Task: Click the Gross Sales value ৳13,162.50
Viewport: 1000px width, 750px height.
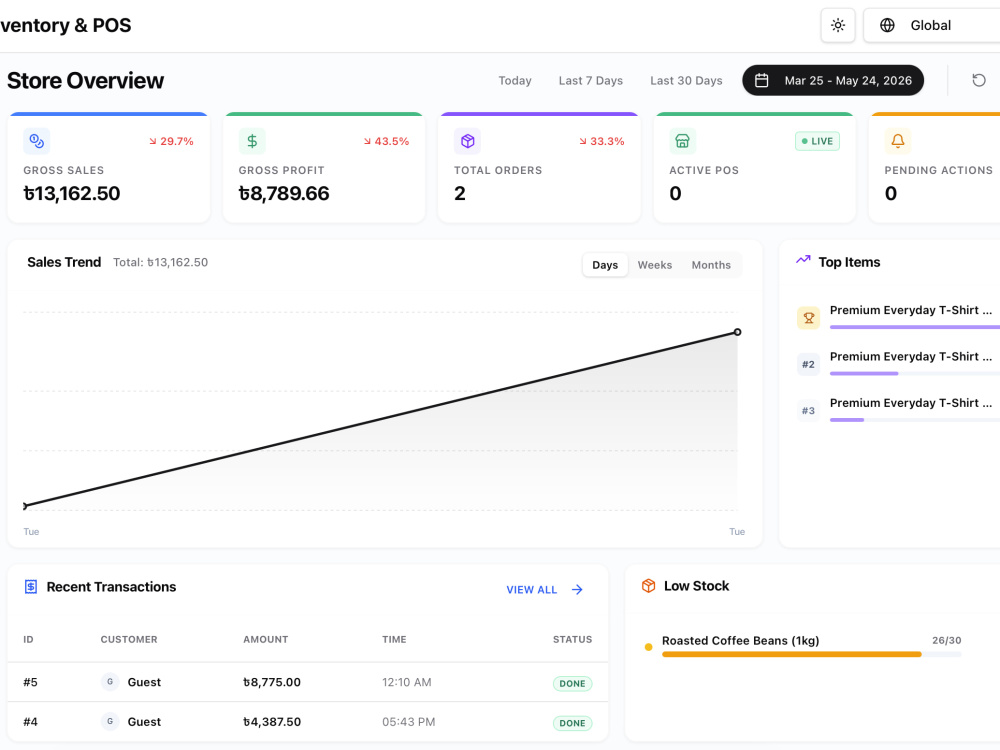Action: [71, 193]
